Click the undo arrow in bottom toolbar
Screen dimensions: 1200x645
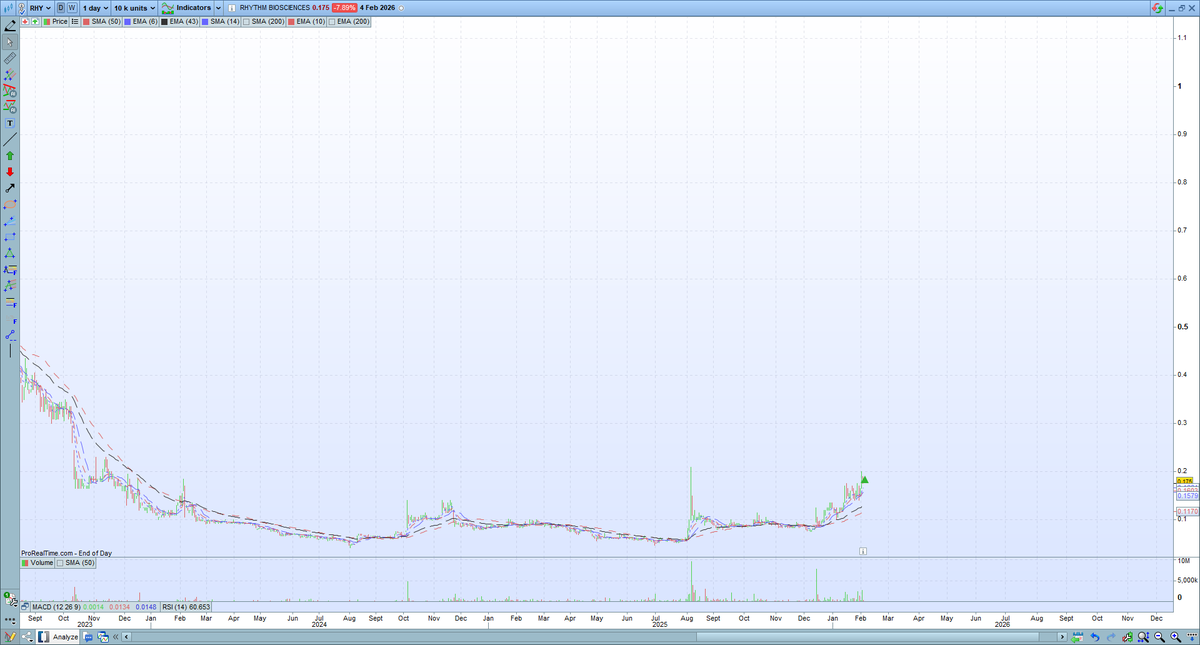(1095, 637)
